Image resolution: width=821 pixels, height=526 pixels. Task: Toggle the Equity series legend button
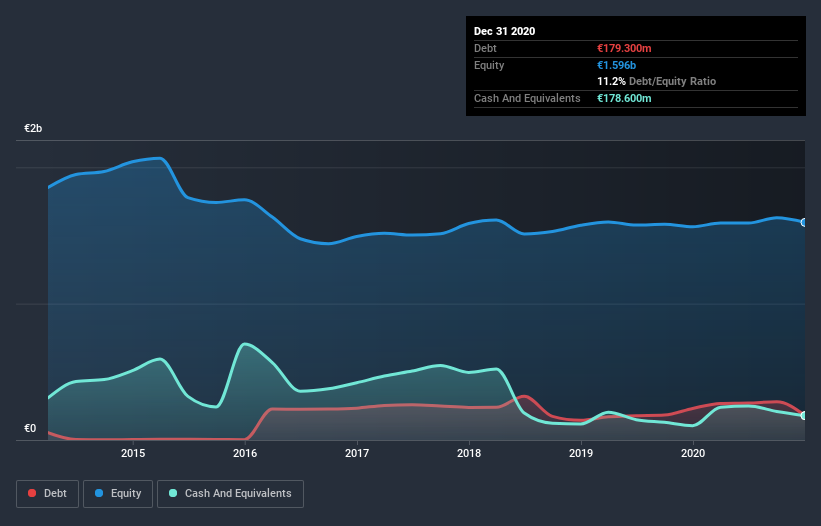pyautogui.click(x=118, y=494)
